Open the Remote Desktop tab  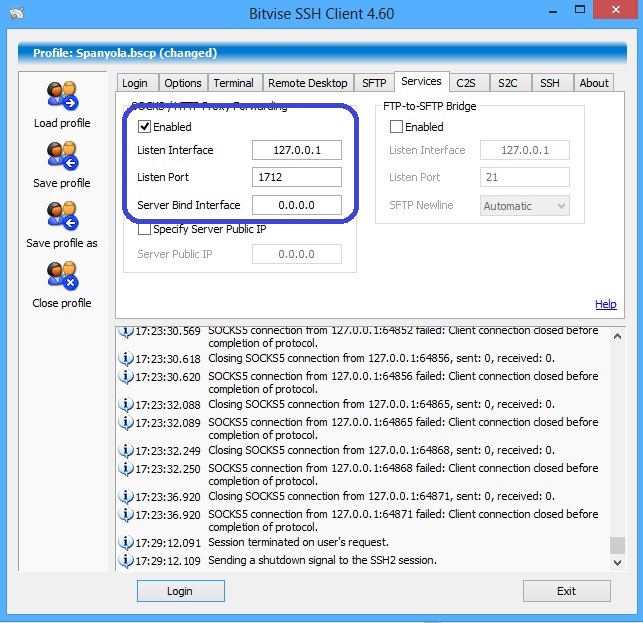308,83
